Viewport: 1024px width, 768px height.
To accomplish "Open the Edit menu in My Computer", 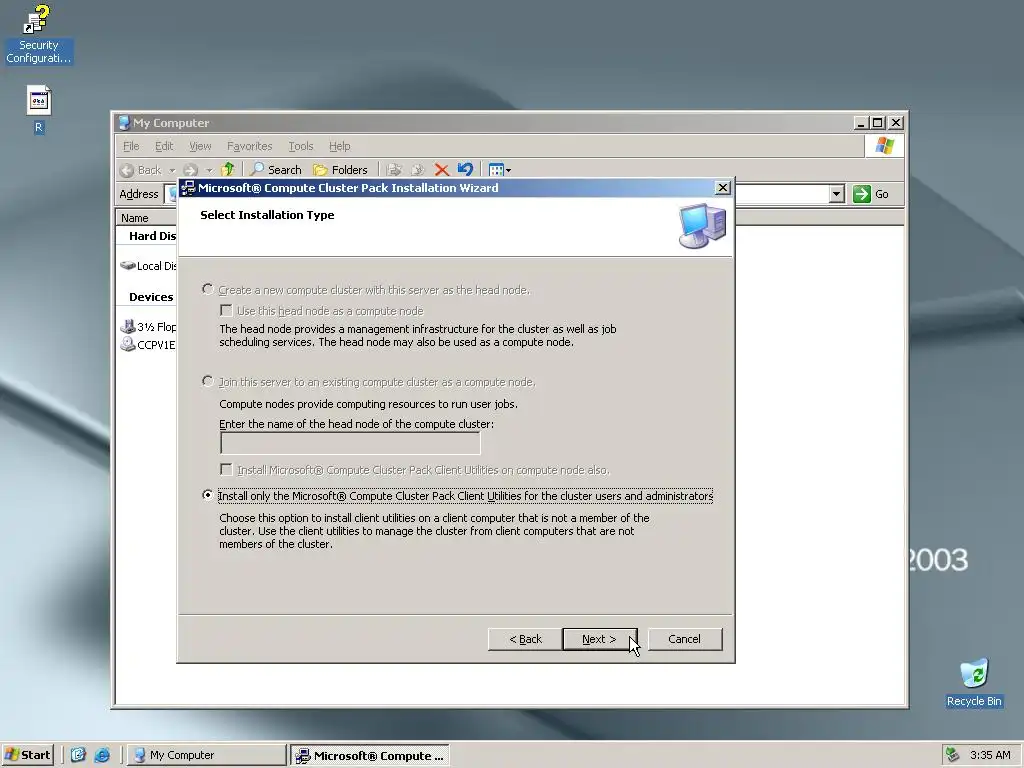I will 164,146.
